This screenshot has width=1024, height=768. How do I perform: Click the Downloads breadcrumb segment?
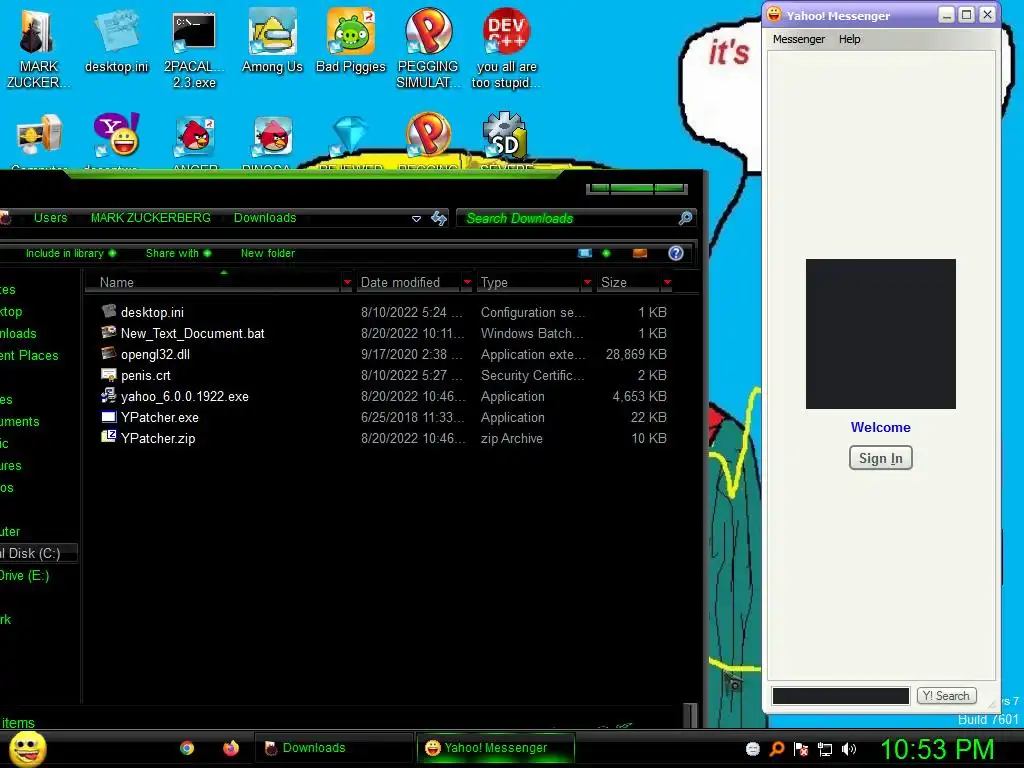(265, 218)
